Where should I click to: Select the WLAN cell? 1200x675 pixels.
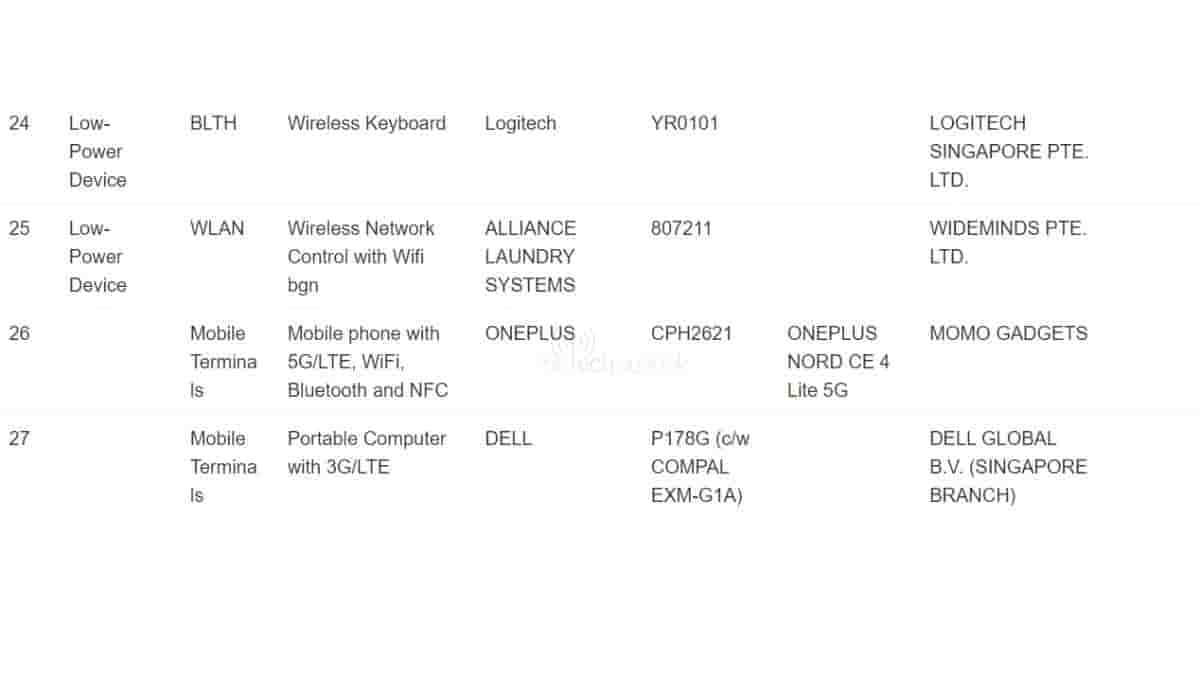coord(217,229)
